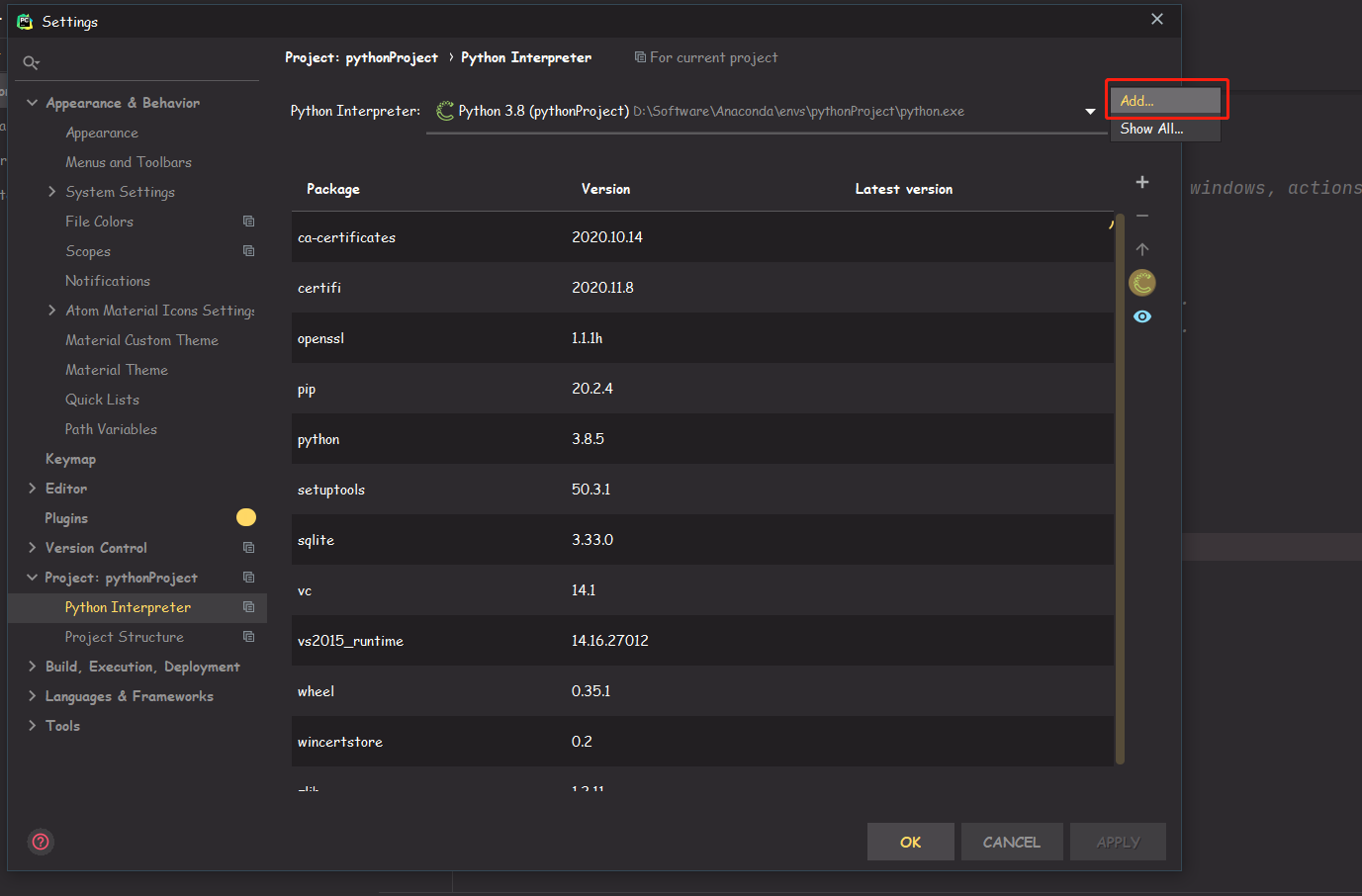
Task: Sort by Latest version column header
Action: coord(904,189)
